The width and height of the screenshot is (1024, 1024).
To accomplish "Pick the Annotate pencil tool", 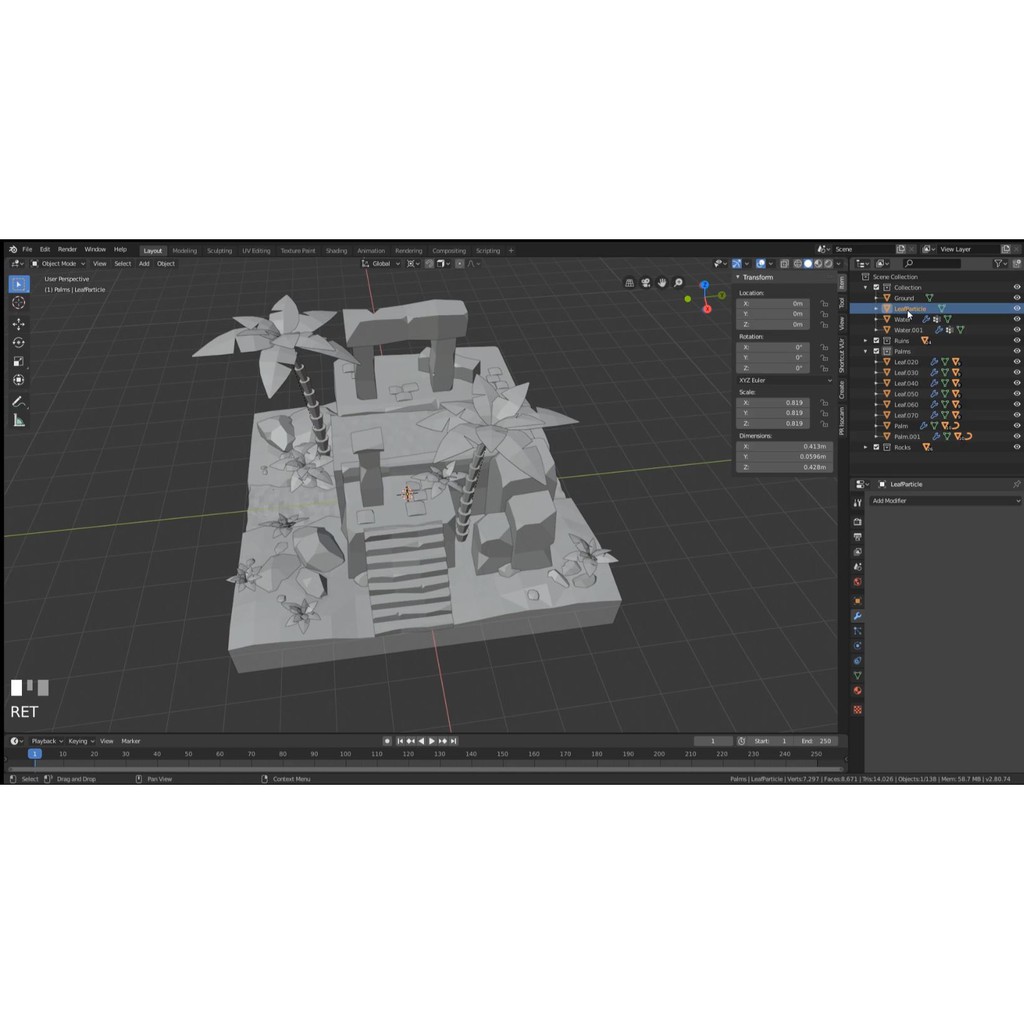I will tap(18, 401).
